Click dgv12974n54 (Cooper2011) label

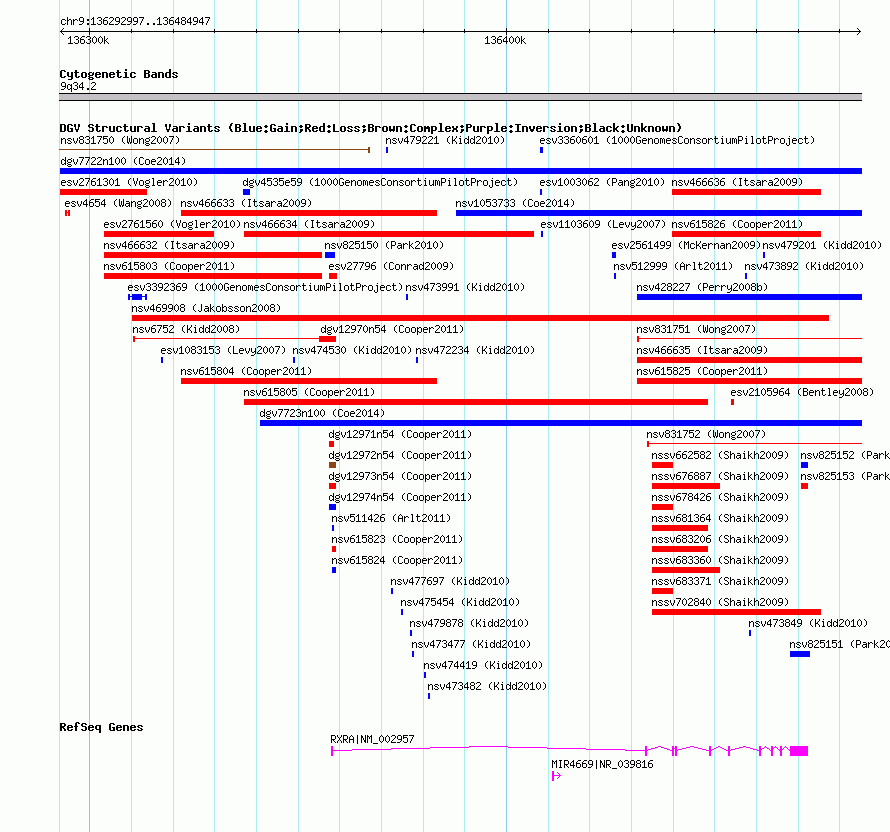[x=400, y=497]
